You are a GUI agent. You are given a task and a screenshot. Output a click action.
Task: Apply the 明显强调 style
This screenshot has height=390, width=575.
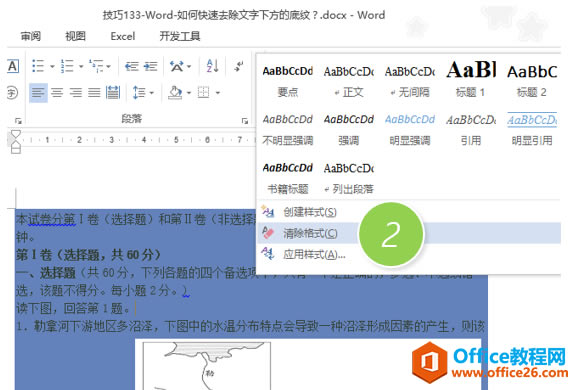coord(410,130)
